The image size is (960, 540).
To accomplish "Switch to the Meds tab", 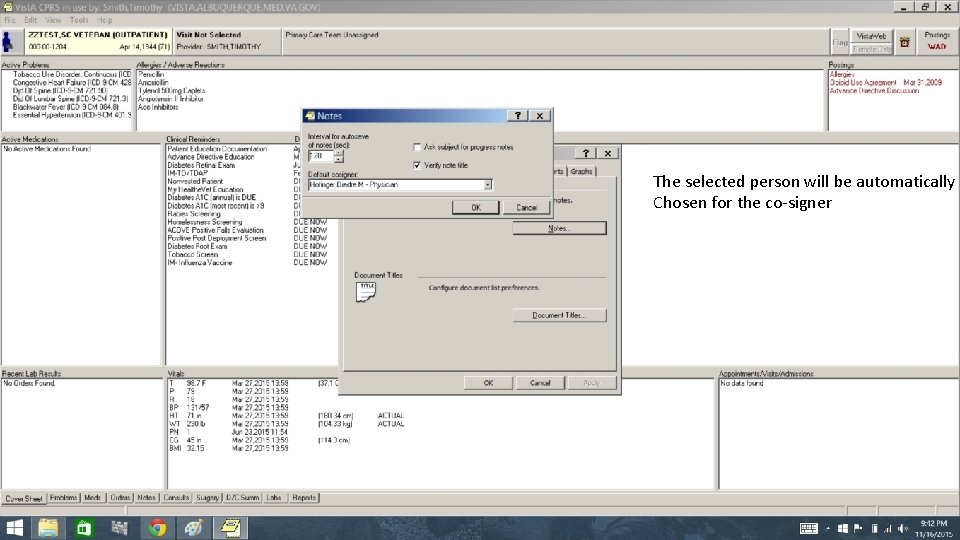I will point(92,498).
